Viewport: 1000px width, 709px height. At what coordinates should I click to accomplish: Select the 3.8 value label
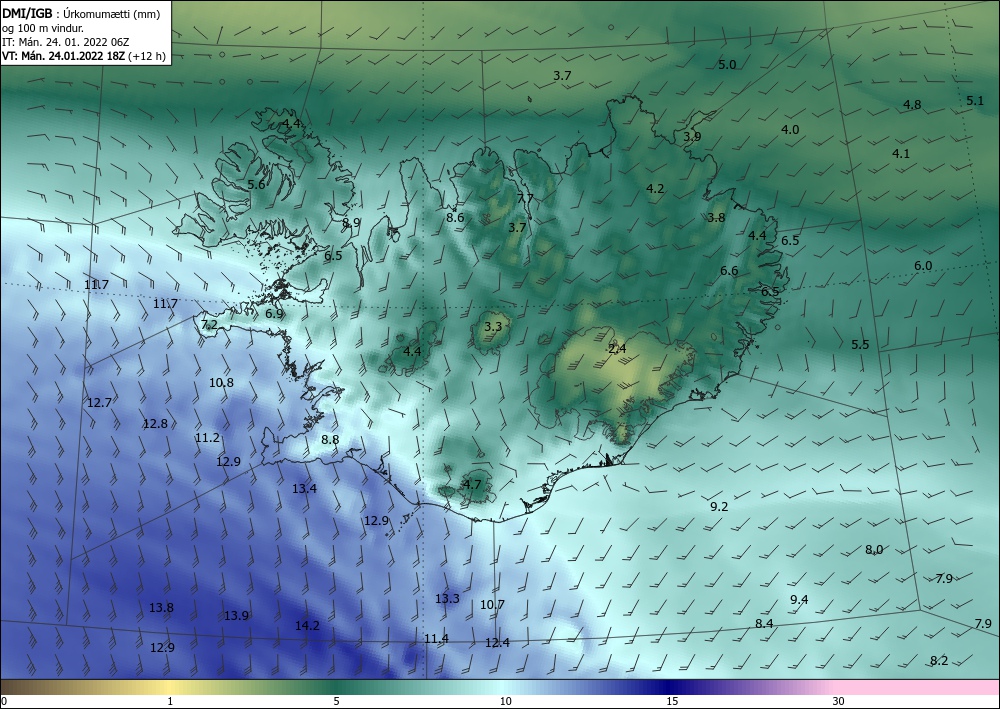pos(716,217)
